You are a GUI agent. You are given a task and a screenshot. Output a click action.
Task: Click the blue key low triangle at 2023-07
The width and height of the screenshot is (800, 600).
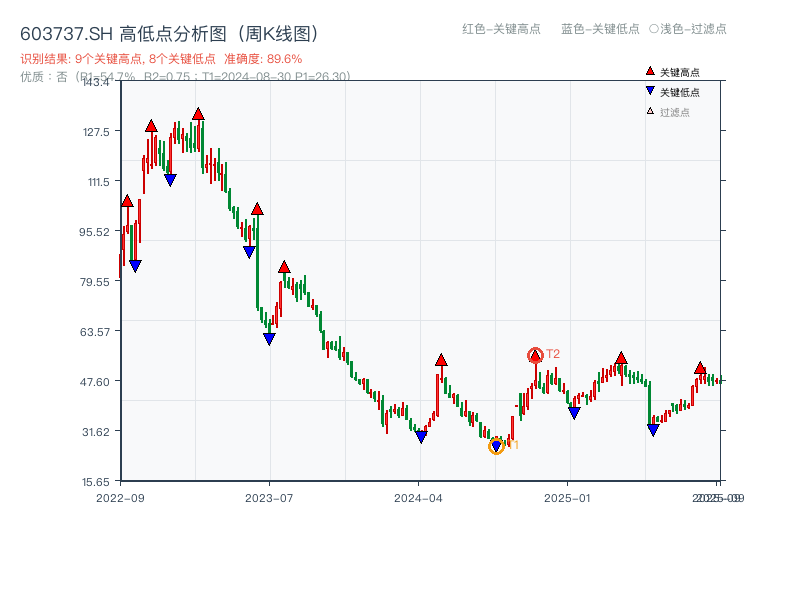(x=269, y=339)
